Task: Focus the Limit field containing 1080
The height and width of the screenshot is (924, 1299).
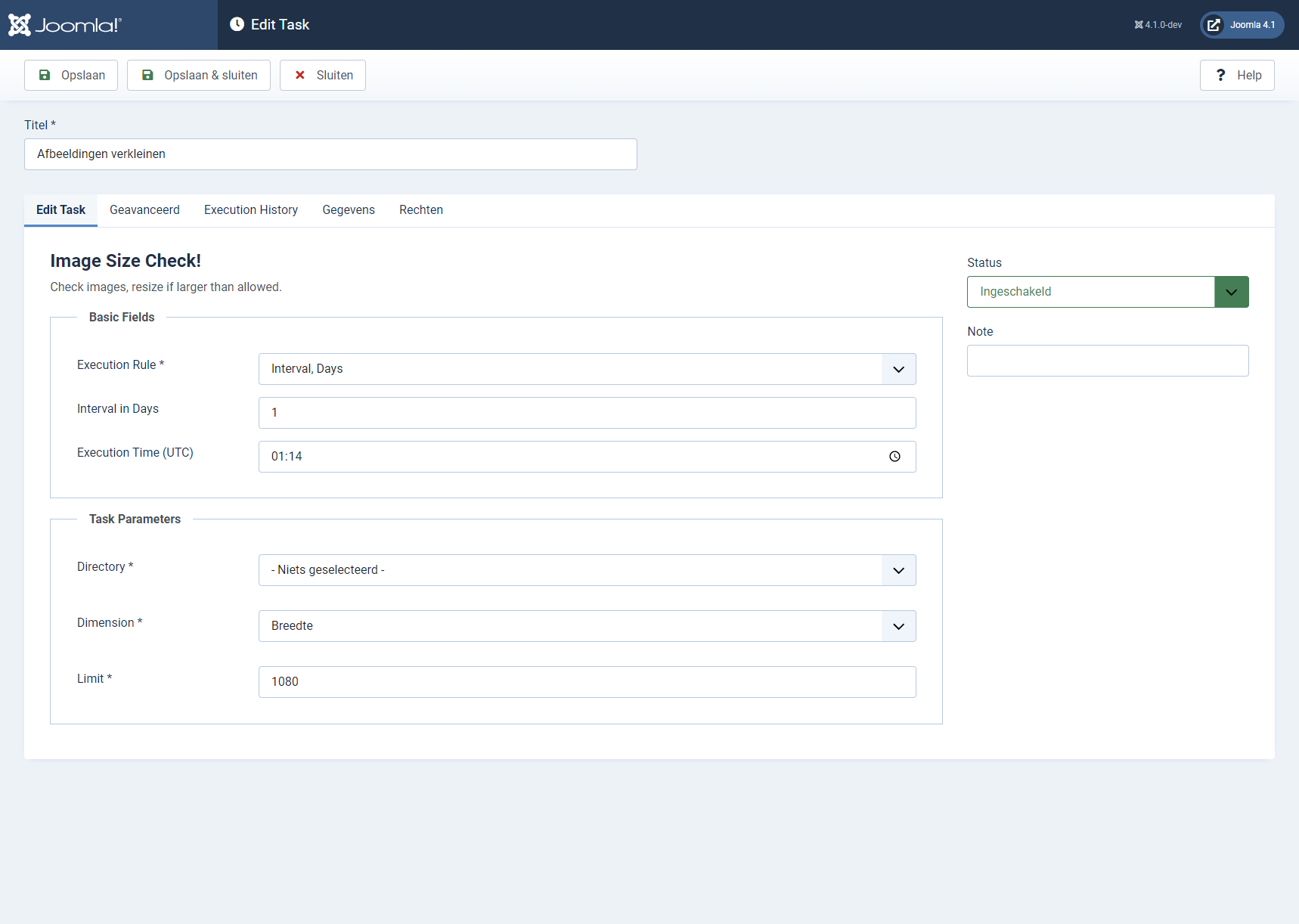Action: (x=587, y=682)
